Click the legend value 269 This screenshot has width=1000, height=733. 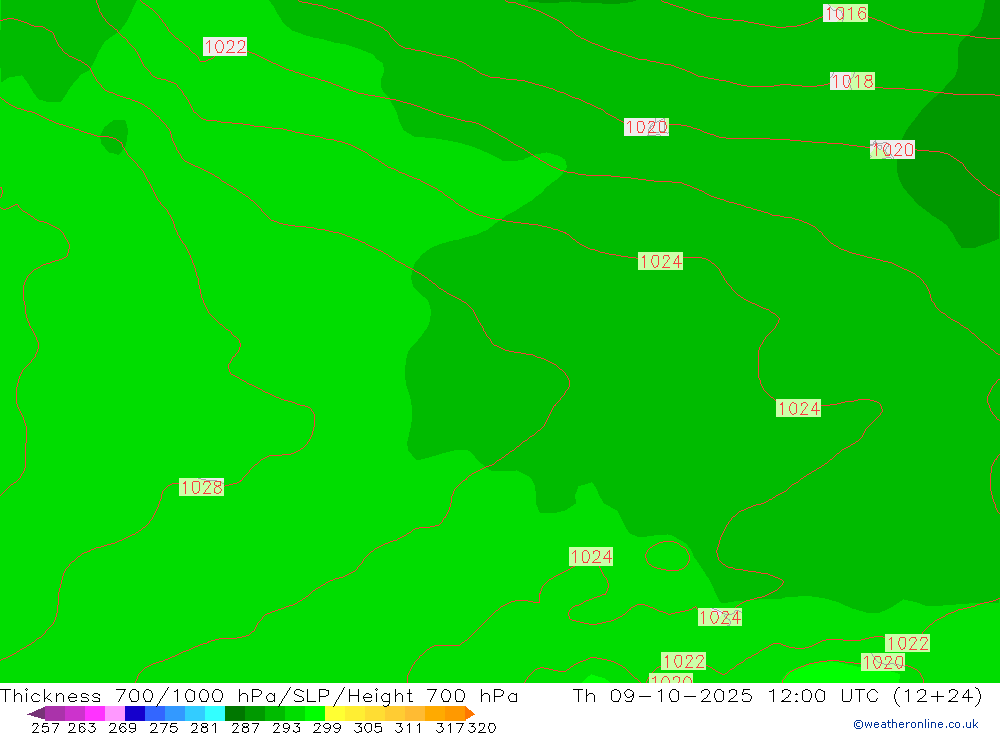[122, 727]
